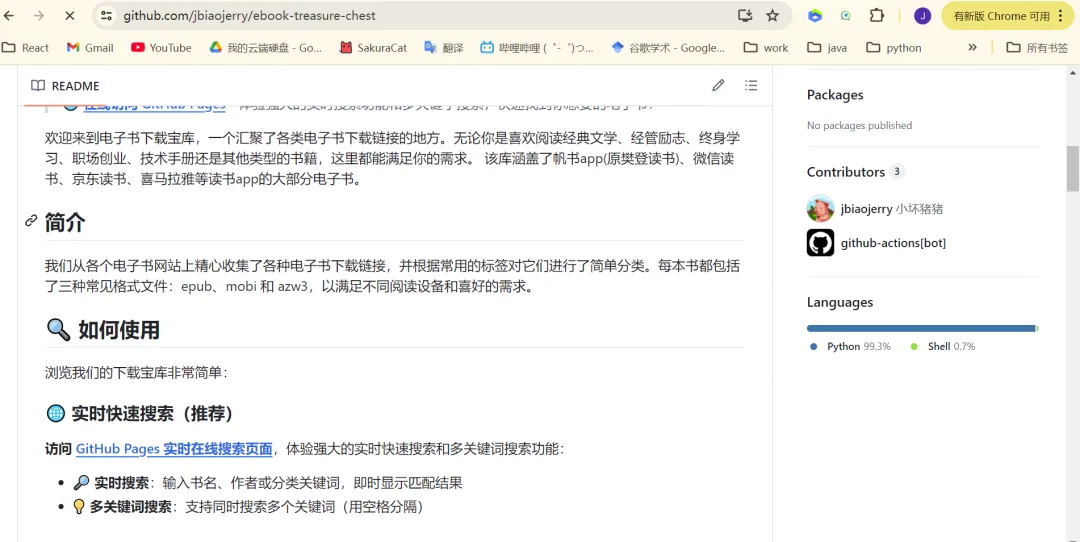Click the Python 99.3% language link

coord(851,346)
